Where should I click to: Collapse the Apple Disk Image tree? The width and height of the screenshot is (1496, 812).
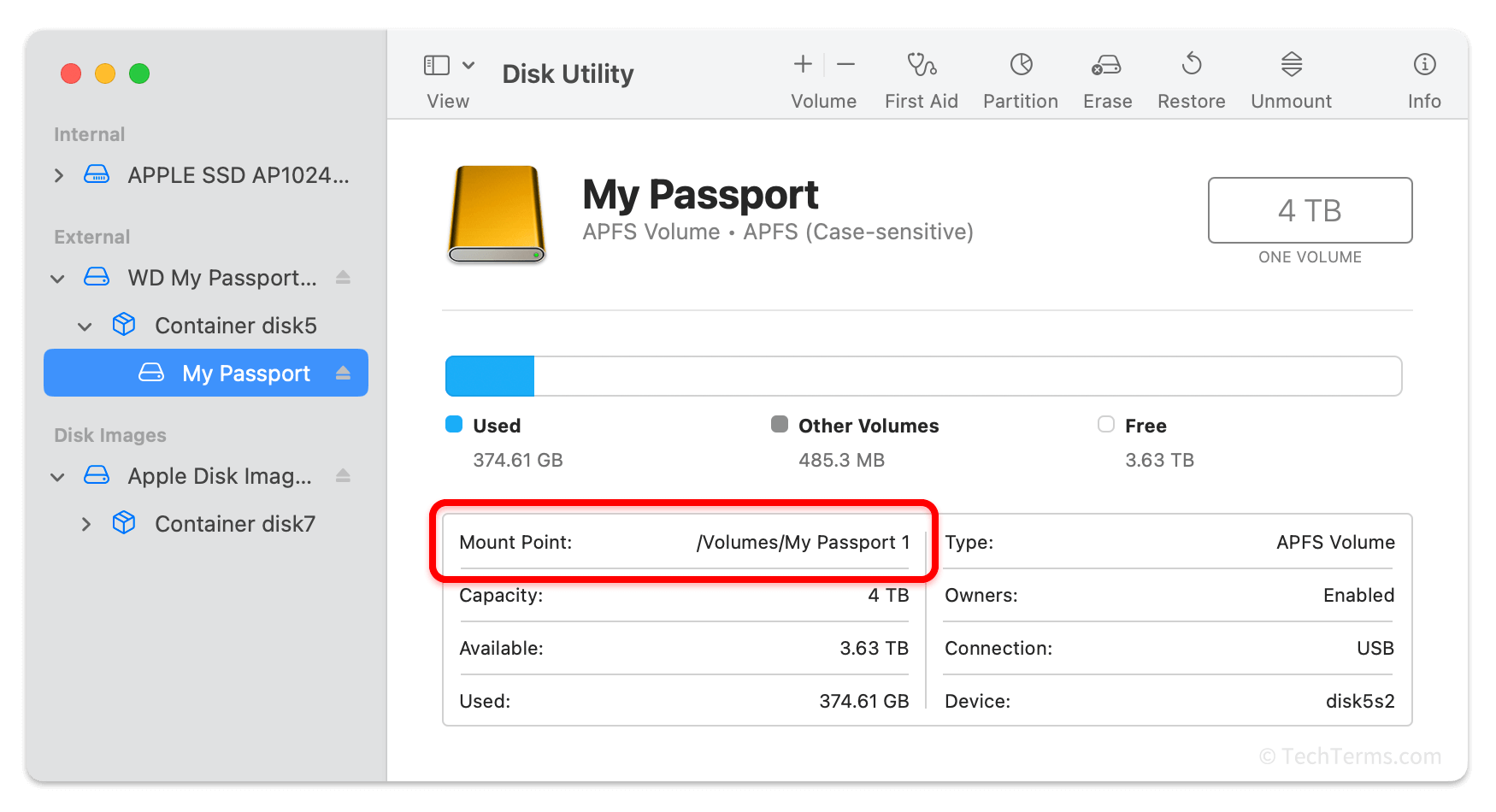[x=57, y=477]
